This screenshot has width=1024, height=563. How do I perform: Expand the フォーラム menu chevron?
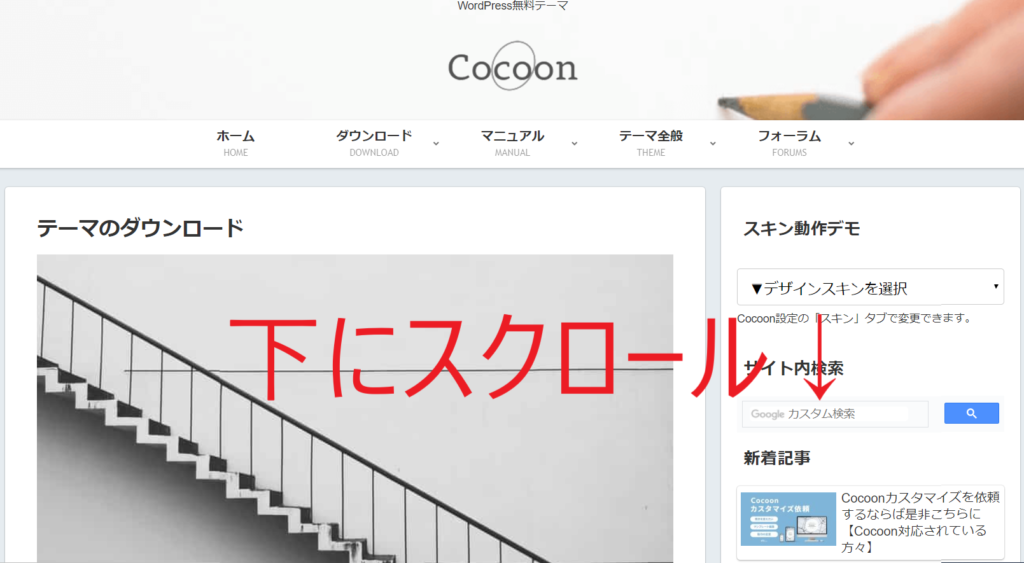(x=851, y=144)
